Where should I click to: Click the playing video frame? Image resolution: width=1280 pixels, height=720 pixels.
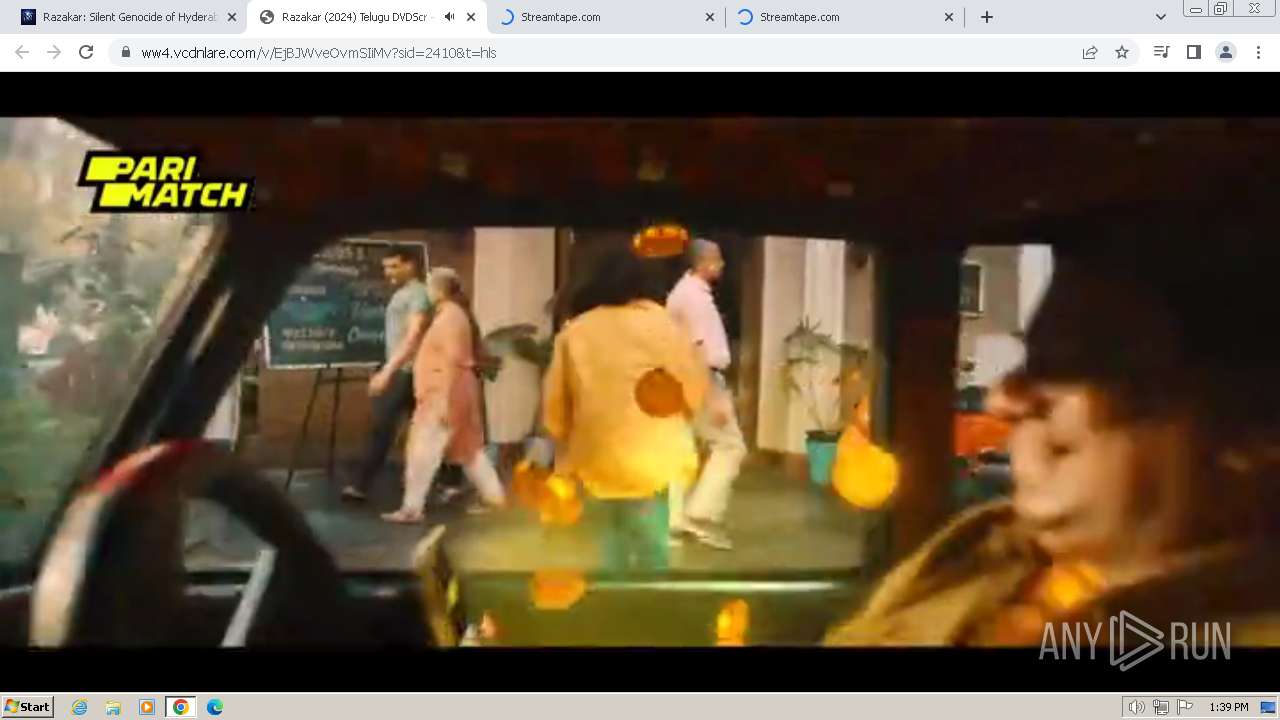click(640, 382)
